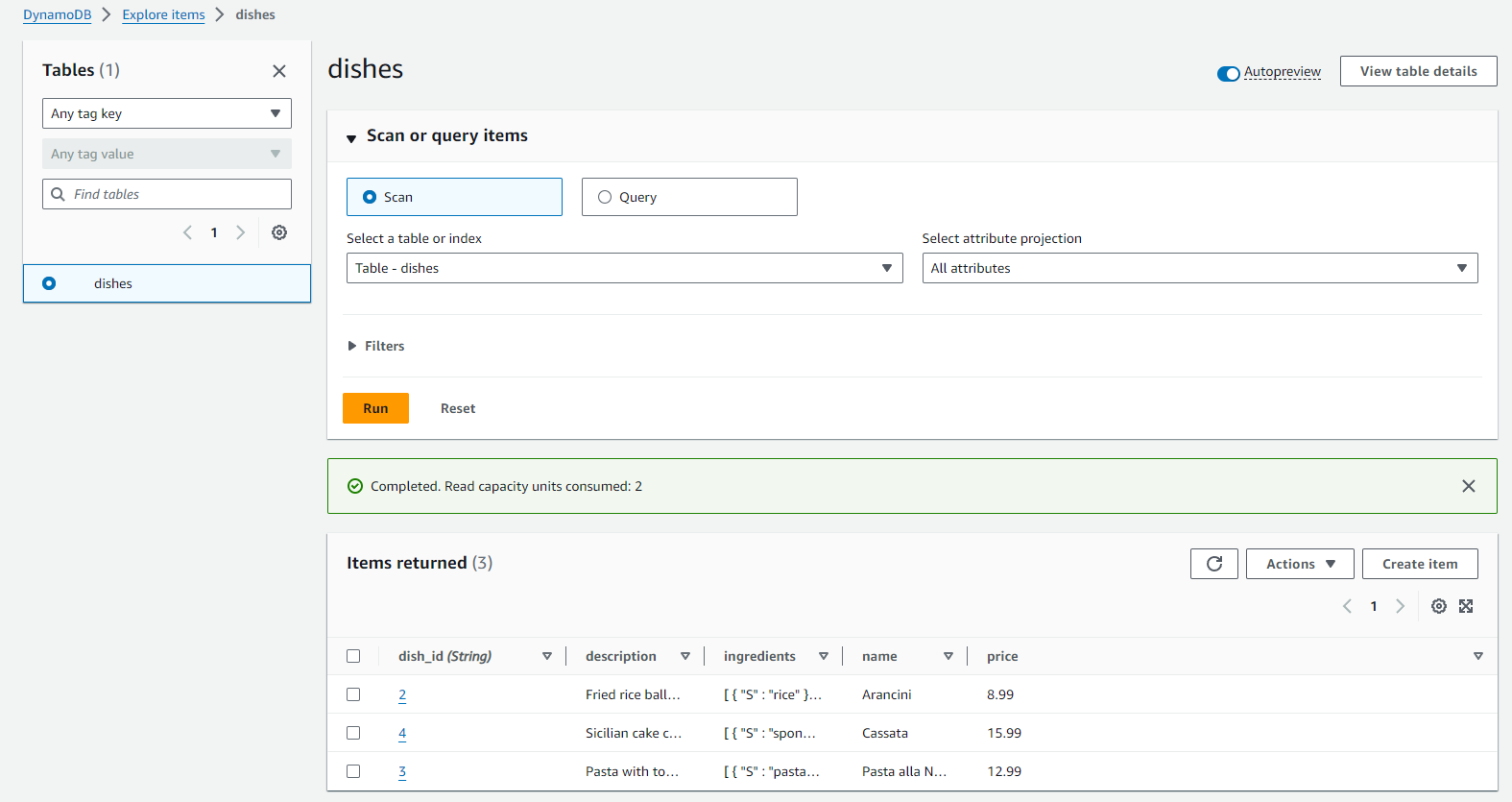Open the All attributes projection dropdown
Viewport: 1512px width, 802px height.
coord(1200,268)
